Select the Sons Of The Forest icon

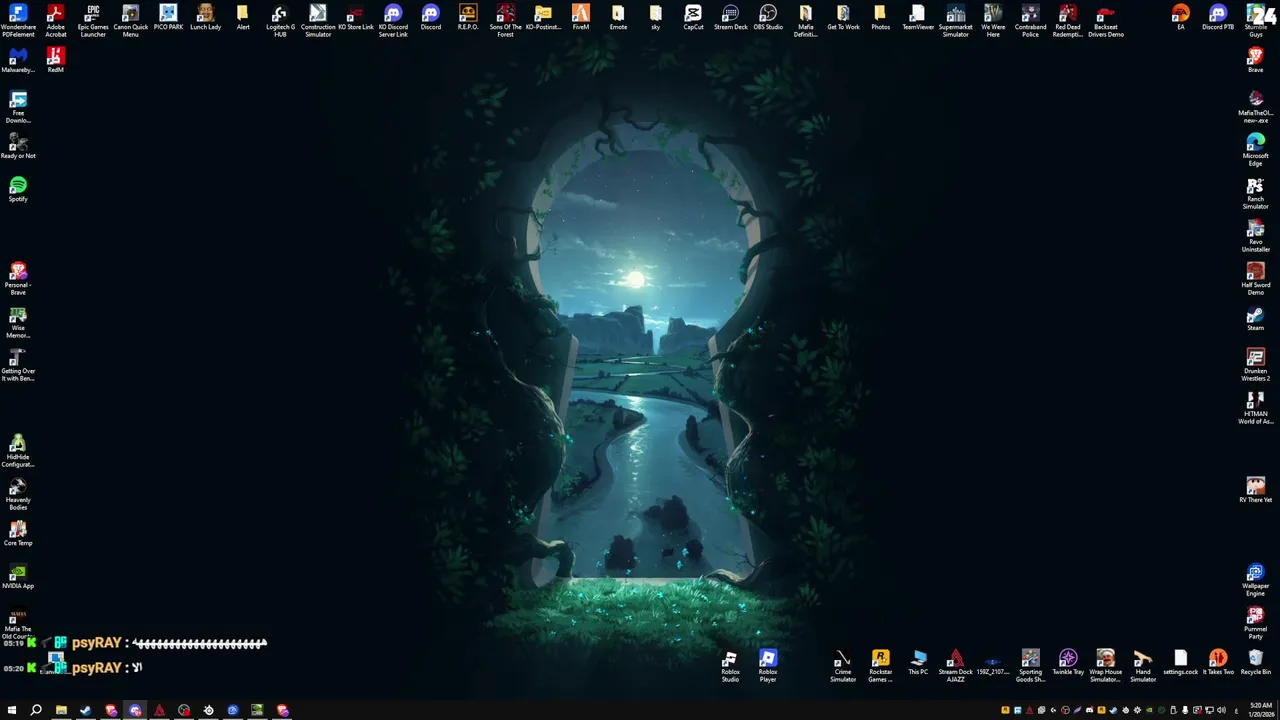505,21
